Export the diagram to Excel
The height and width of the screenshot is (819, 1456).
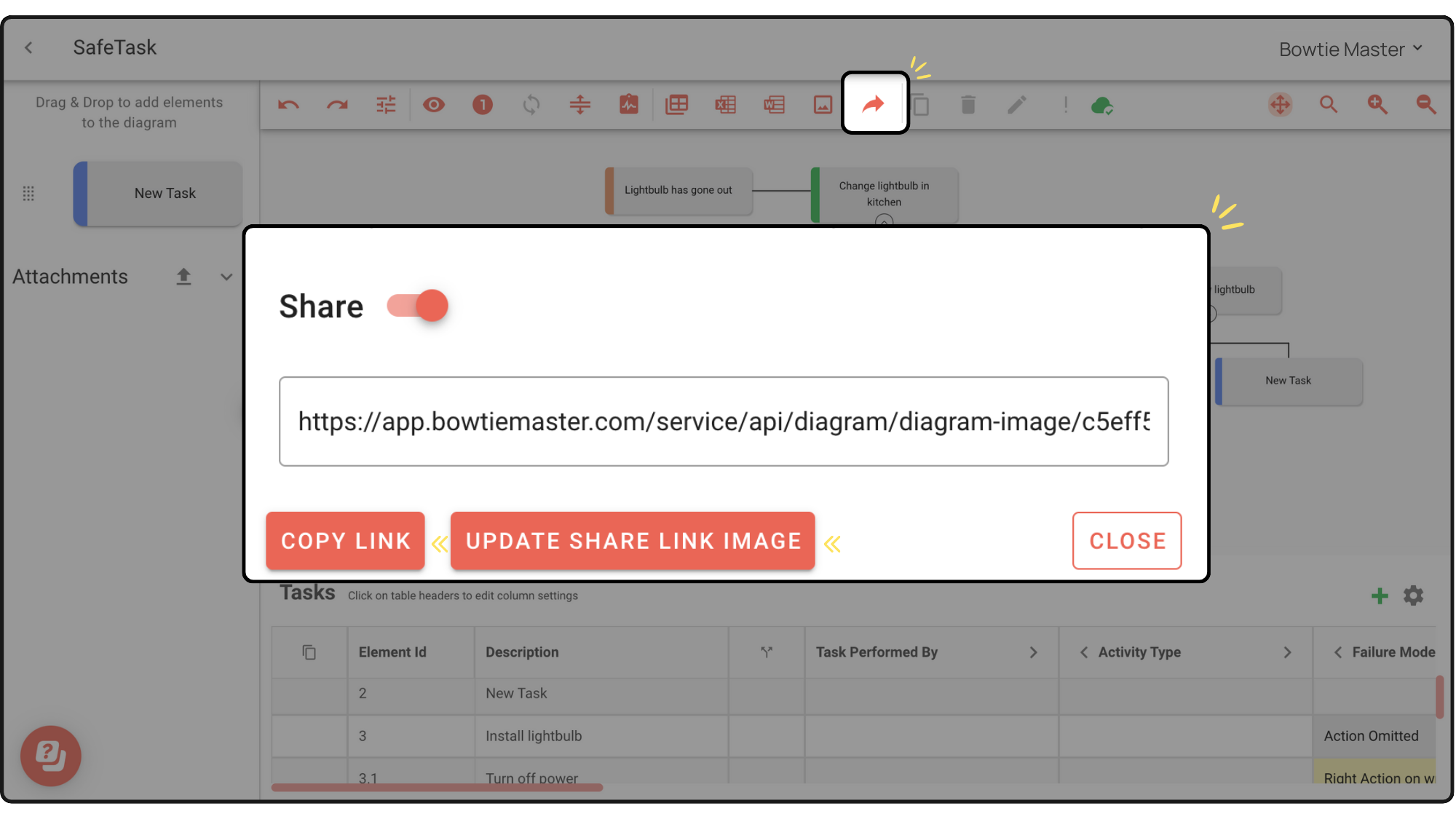tap(725, 105)
